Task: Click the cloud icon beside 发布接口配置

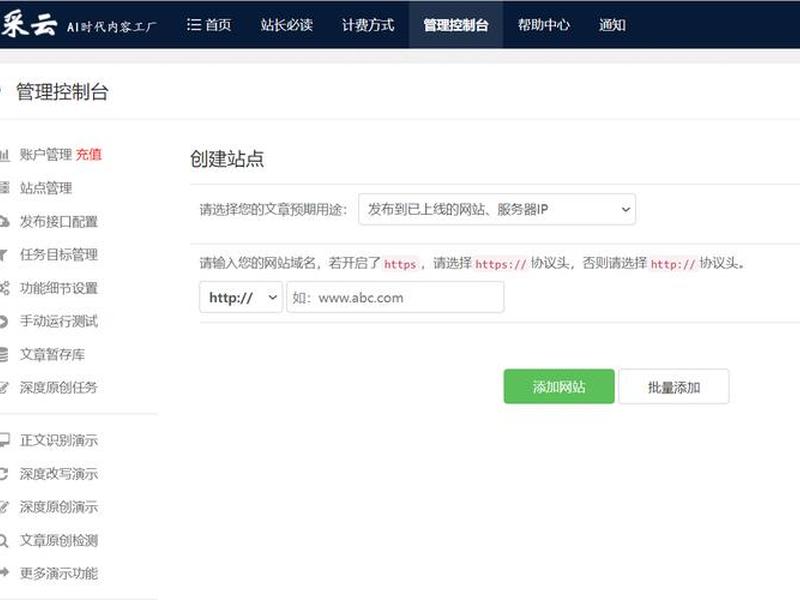Action: click(x=5, y=221)
